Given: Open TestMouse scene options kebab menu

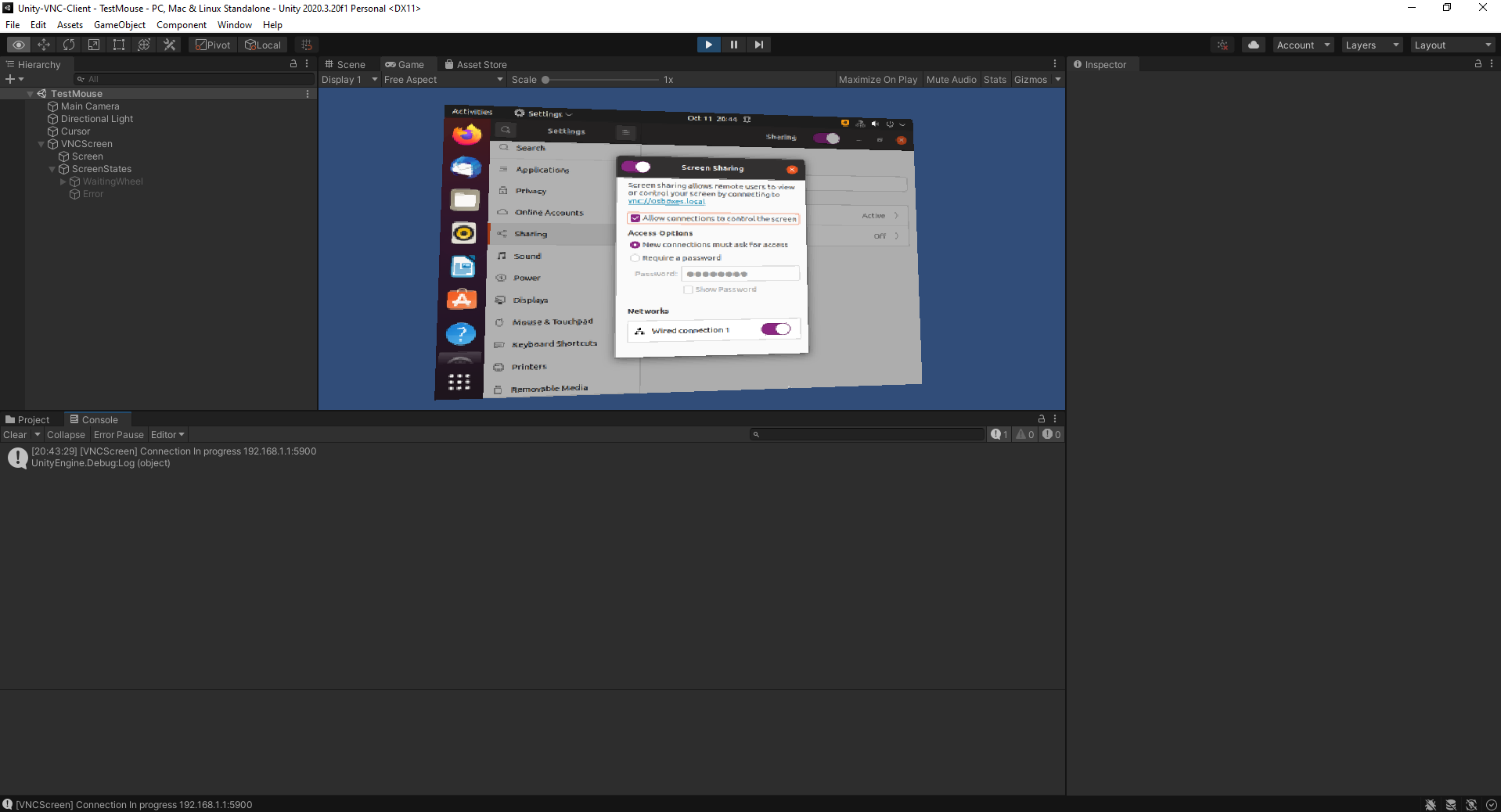Looking at the screenshot, I should tap(308, 94).
